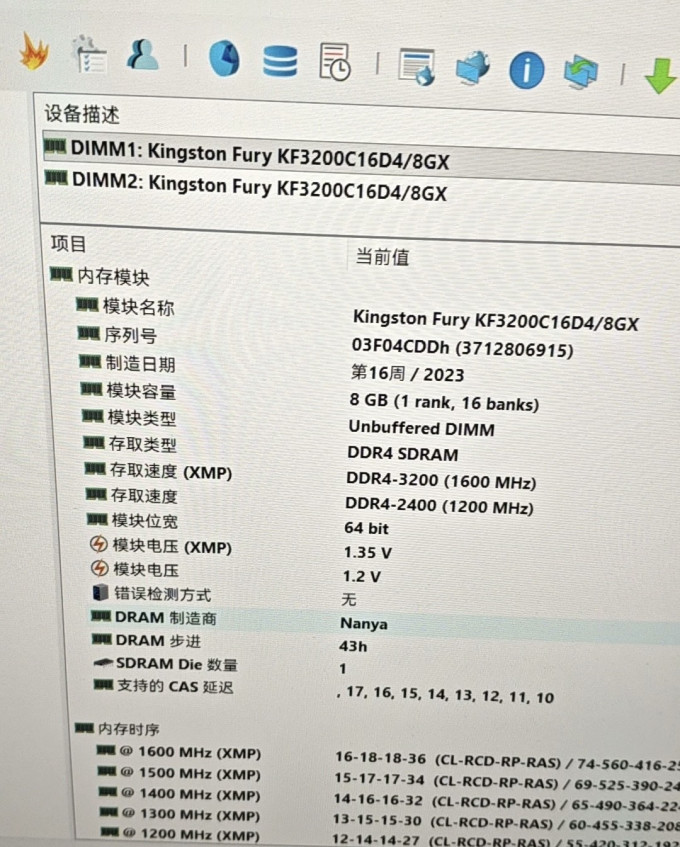This screenshot has height=847, width=680.
Task: Open the document with clock icon
Action: coord(334,62)
